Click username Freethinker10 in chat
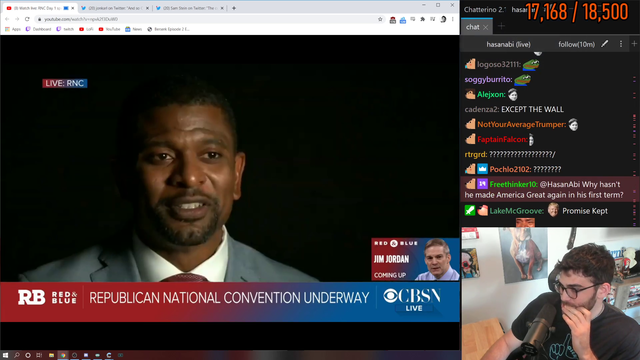This screenshot has height=360, width=640. point(513,184)
